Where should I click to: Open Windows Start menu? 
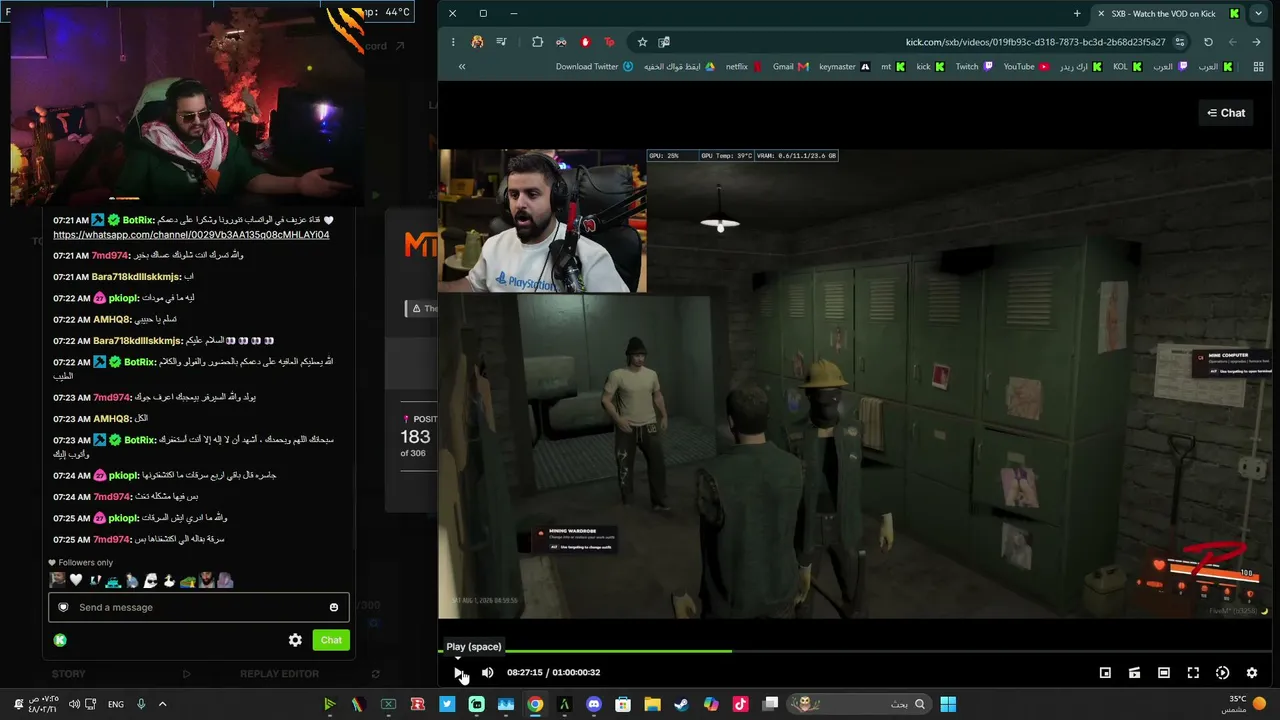(948, 704)
